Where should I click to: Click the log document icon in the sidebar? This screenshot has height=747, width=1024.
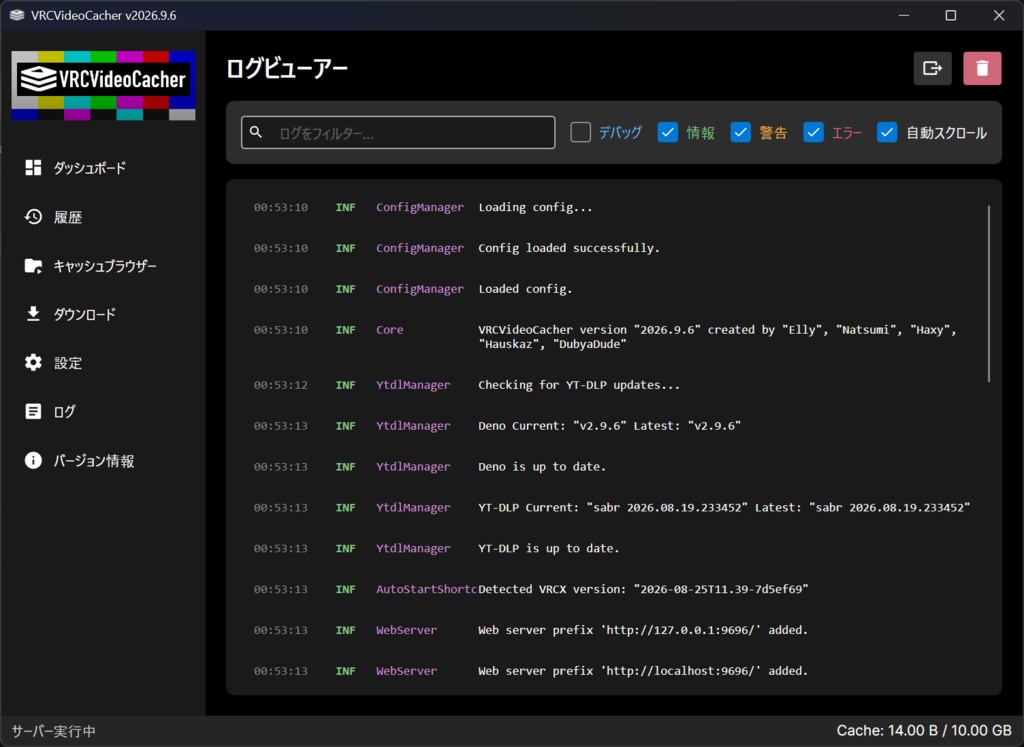[x=33, y=411]
